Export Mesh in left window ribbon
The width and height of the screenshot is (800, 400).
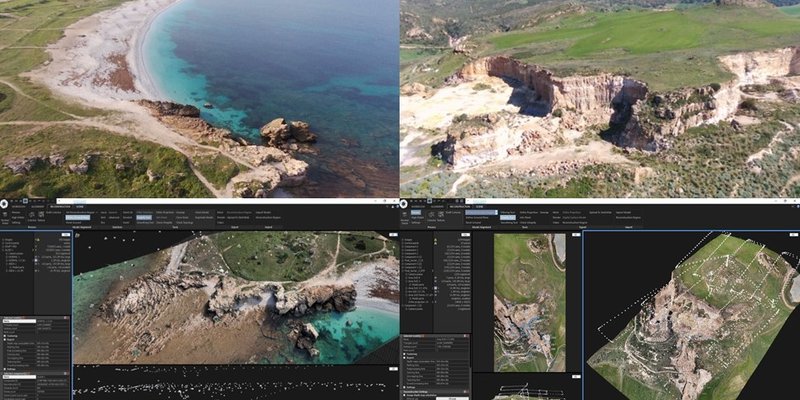coord(220,212)
